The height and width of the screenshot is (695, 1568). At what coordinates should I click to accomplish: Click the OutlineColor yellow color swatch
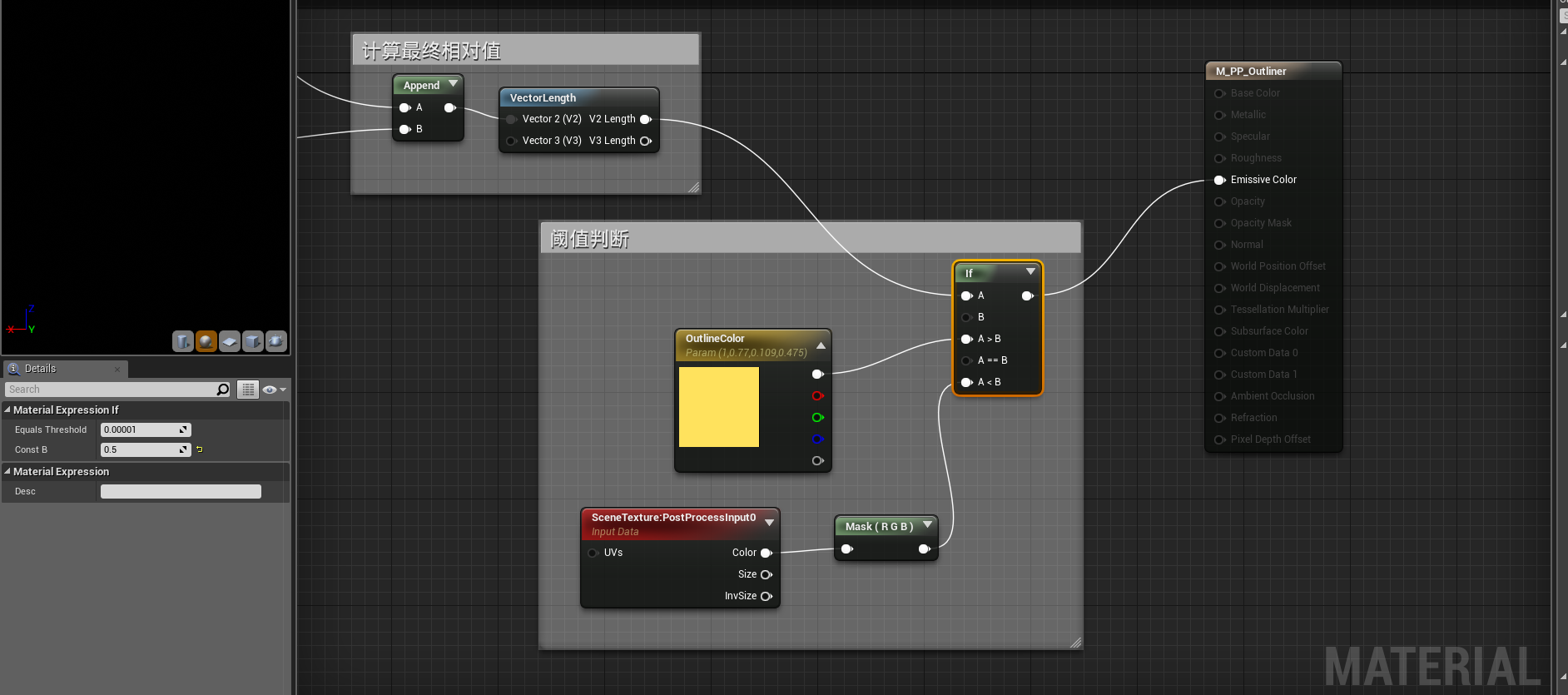pyautogui.click(x=719, y=407)
